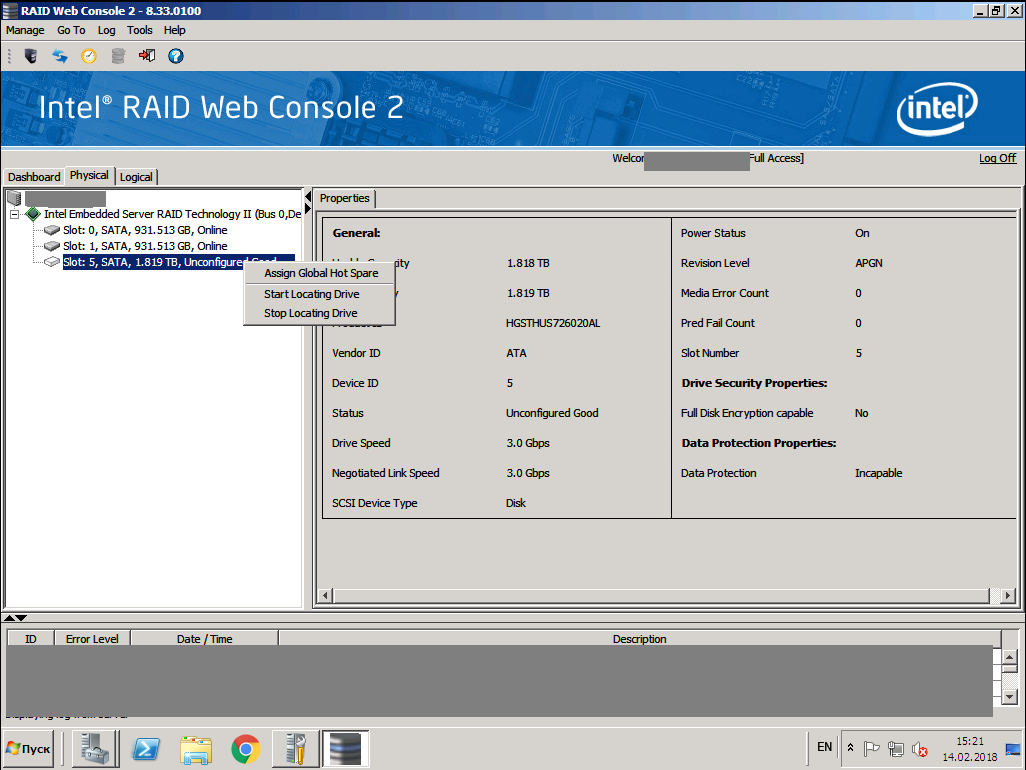Click the EN language indicator

tap(824, 747)
